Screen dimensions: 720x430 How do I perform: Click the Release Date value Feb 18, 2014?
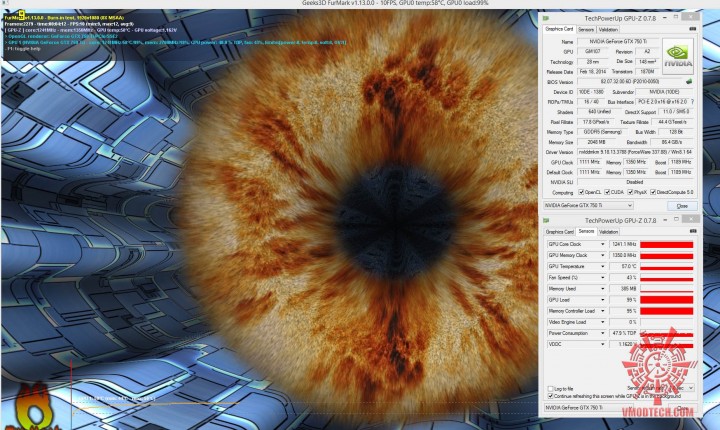(x=592, y=72)
